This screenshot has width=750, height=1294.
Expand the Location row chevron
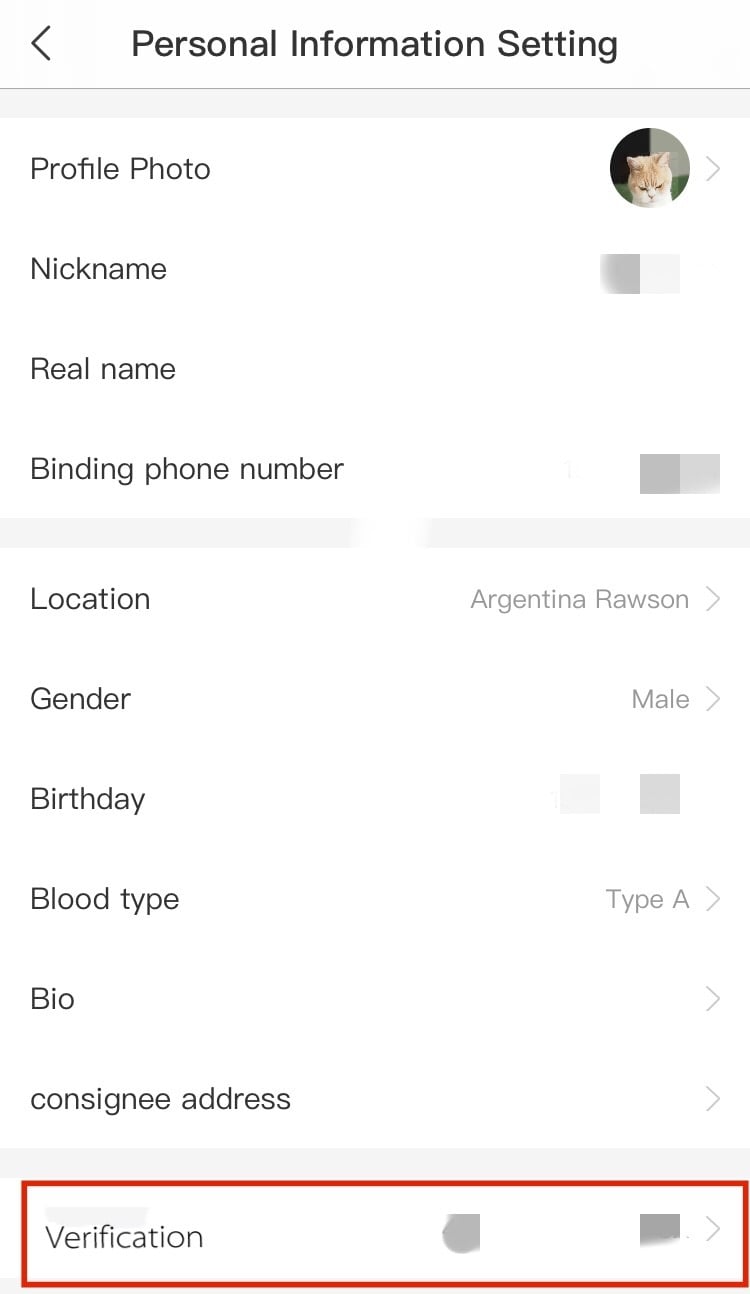713,599
